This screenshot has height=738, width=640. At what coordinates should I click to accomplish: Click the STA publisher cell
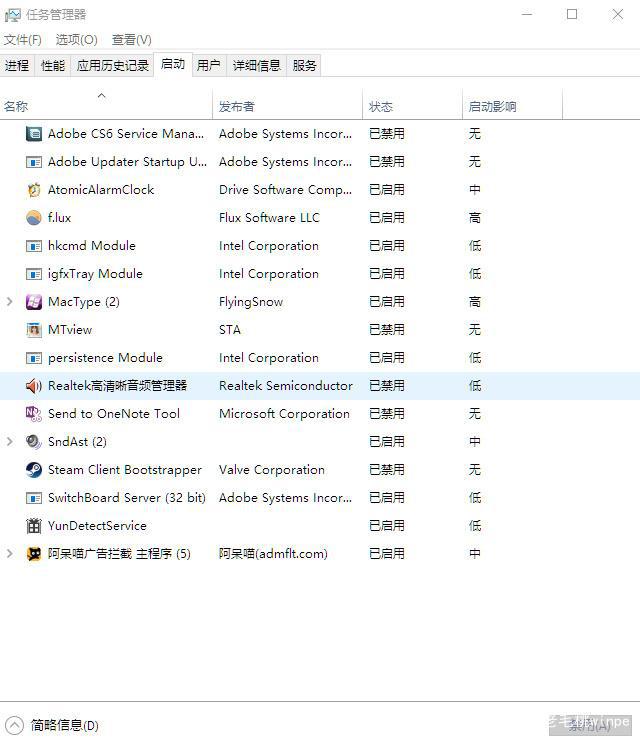230,330
